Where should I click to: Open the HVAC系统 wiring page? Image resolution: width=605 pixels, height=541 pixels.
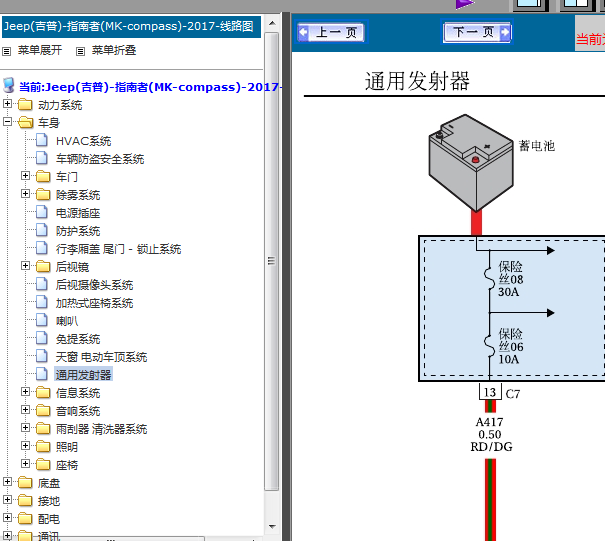84,141
